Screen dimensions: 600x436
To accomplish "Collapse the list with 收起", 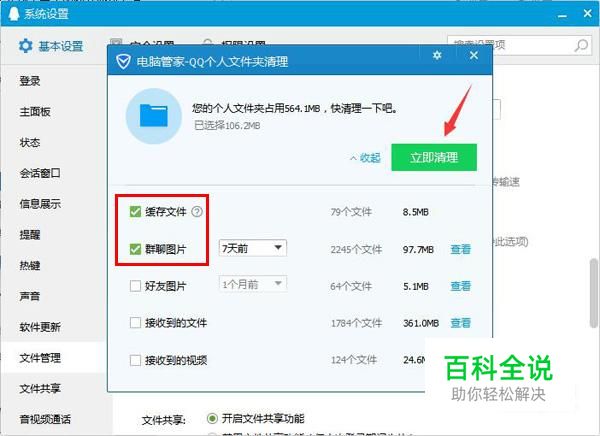I will pyautogui.click(x=365, y=158).
